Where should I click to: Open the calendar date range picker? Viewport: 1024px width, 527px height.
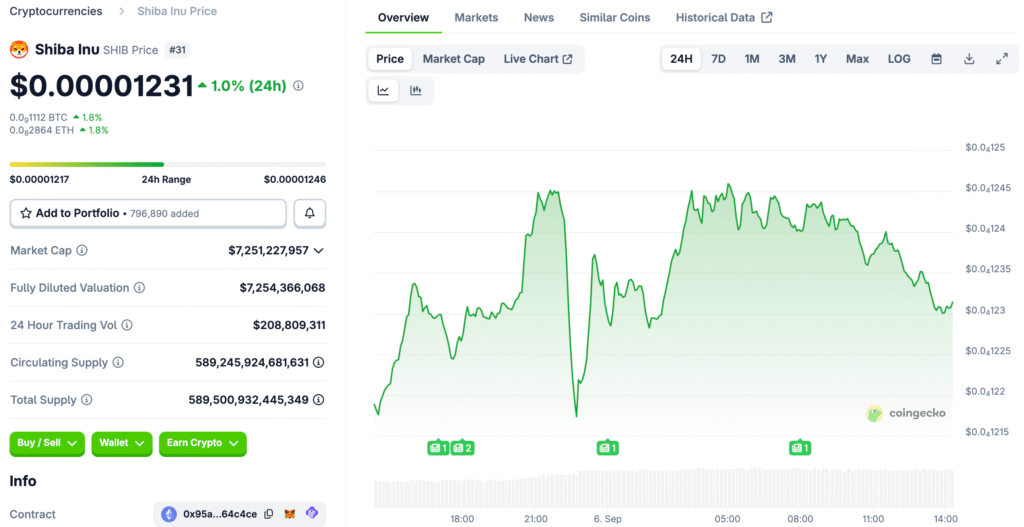pos(936,59)
